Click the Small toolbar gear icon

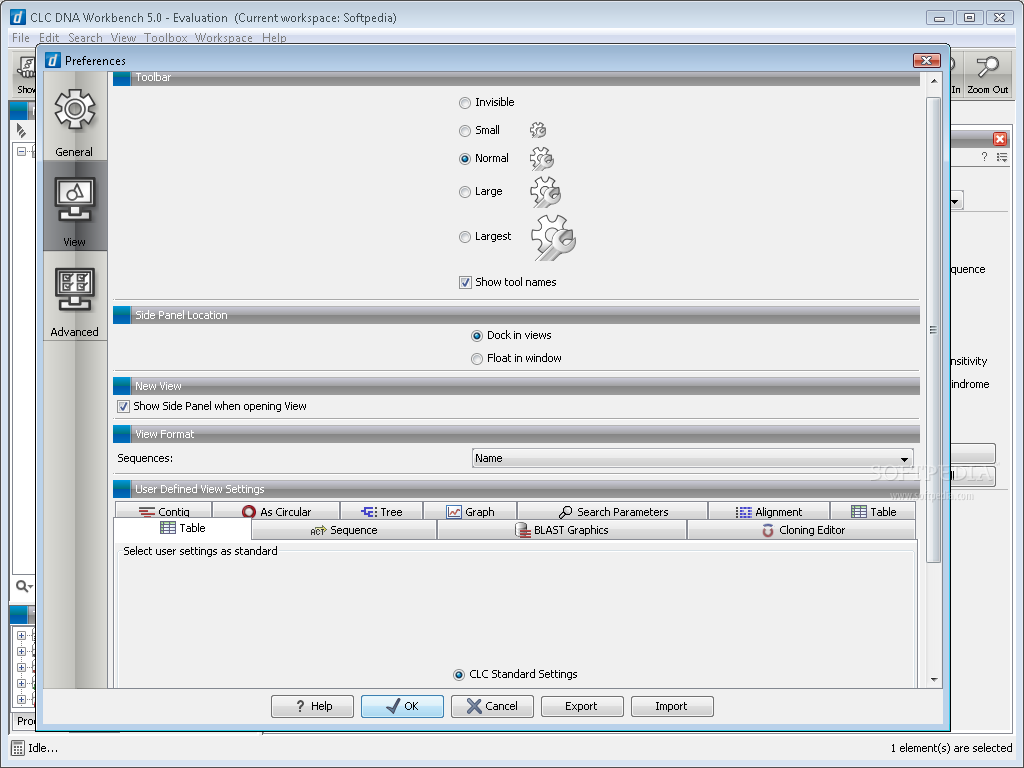tap(538, 130)
